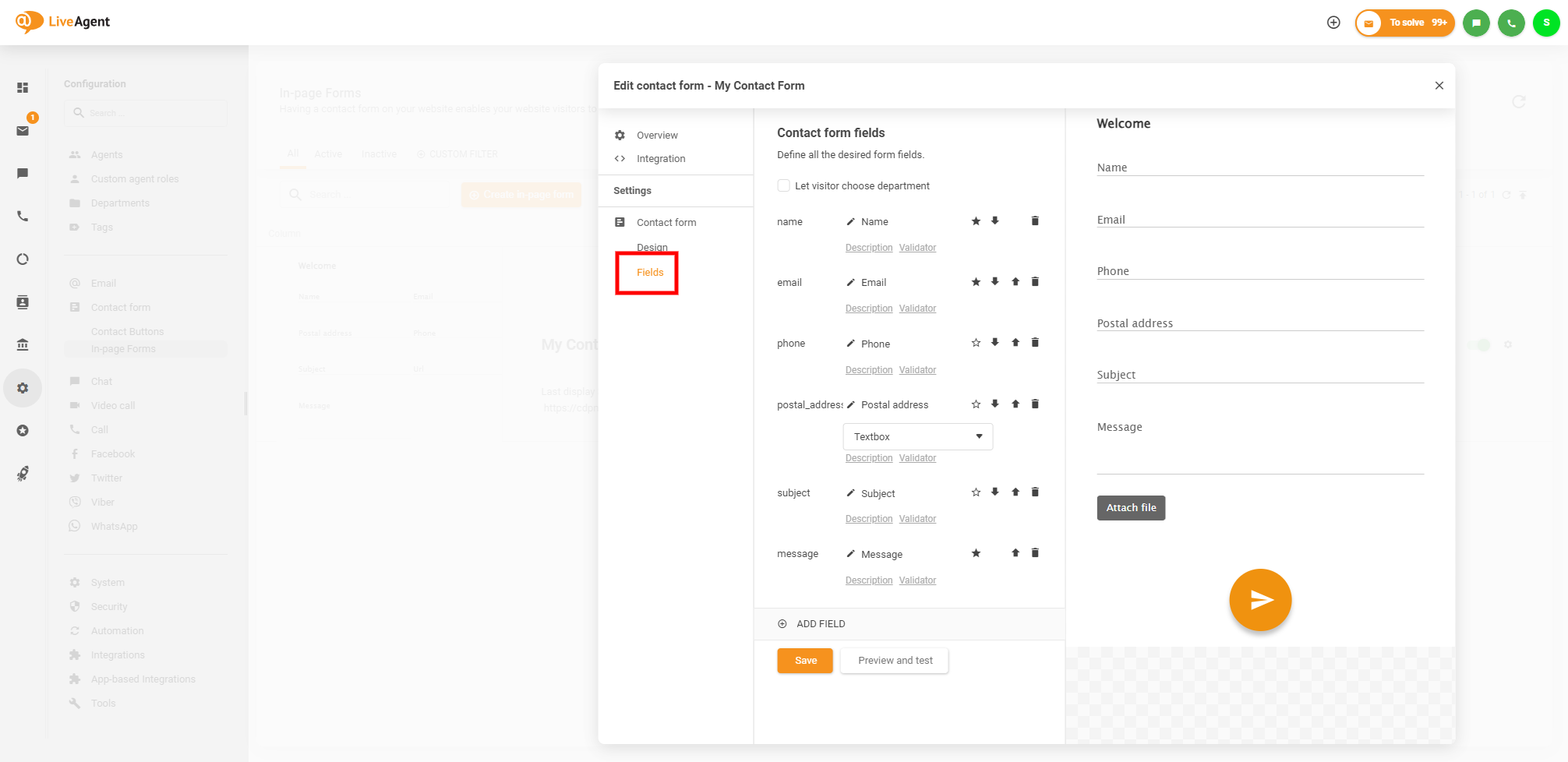1568x762 pixels.
Task: Save the contact form fields
Action: coord(805,661)
